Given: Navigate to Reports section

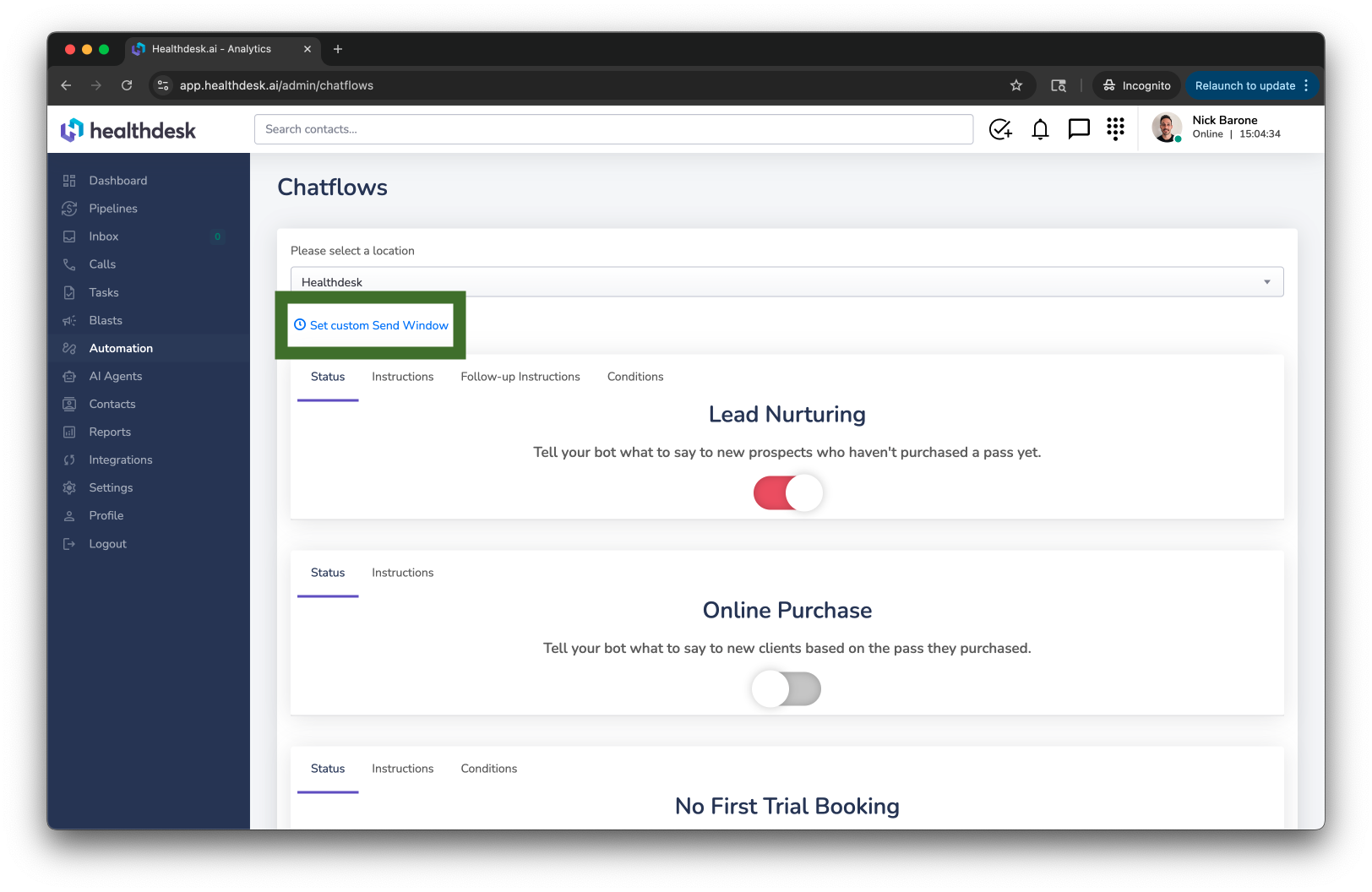Looking at the screenshot, I should click(110, 432).
